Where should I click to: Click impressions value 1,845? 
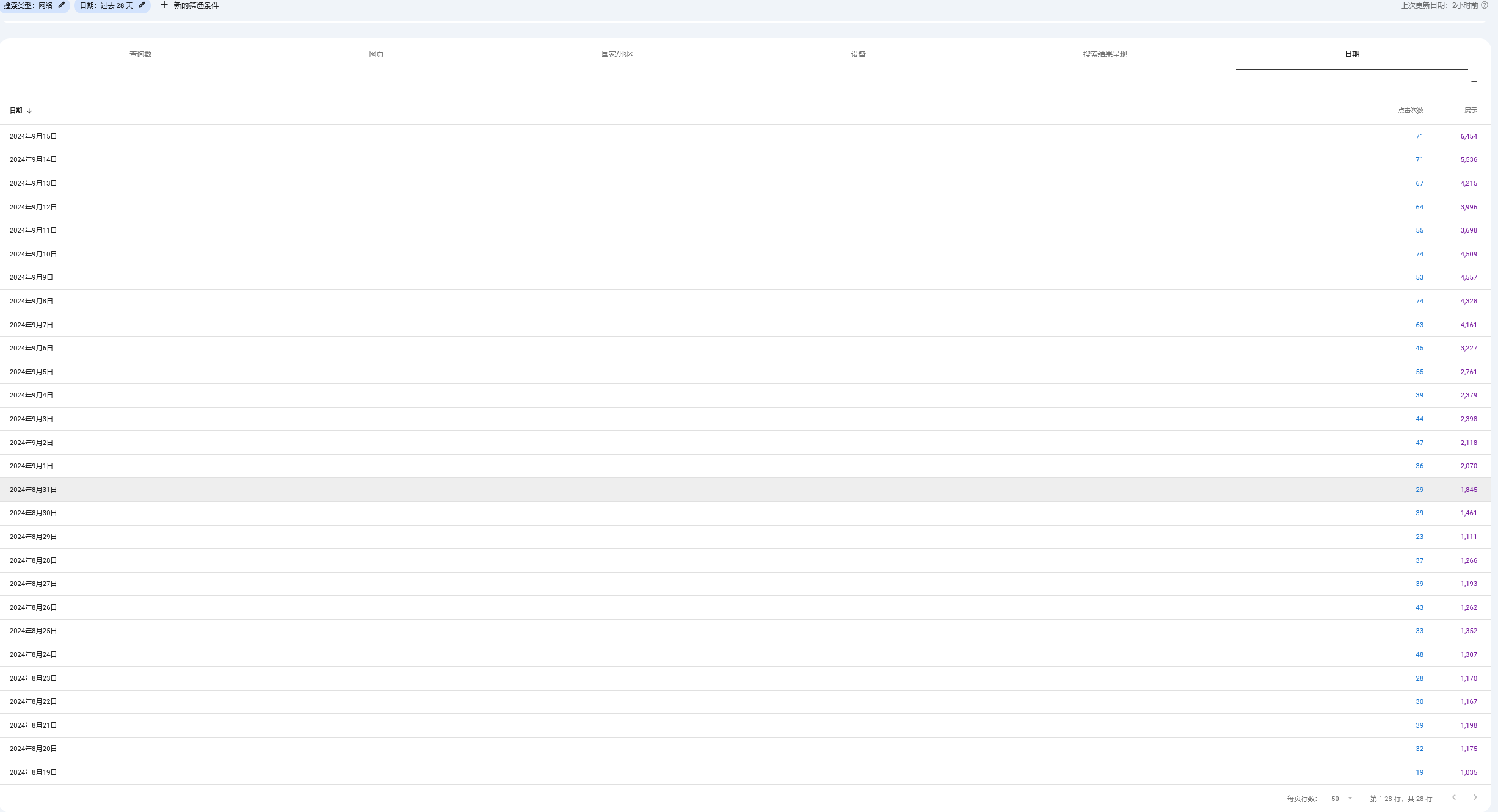click(1469, 490)
